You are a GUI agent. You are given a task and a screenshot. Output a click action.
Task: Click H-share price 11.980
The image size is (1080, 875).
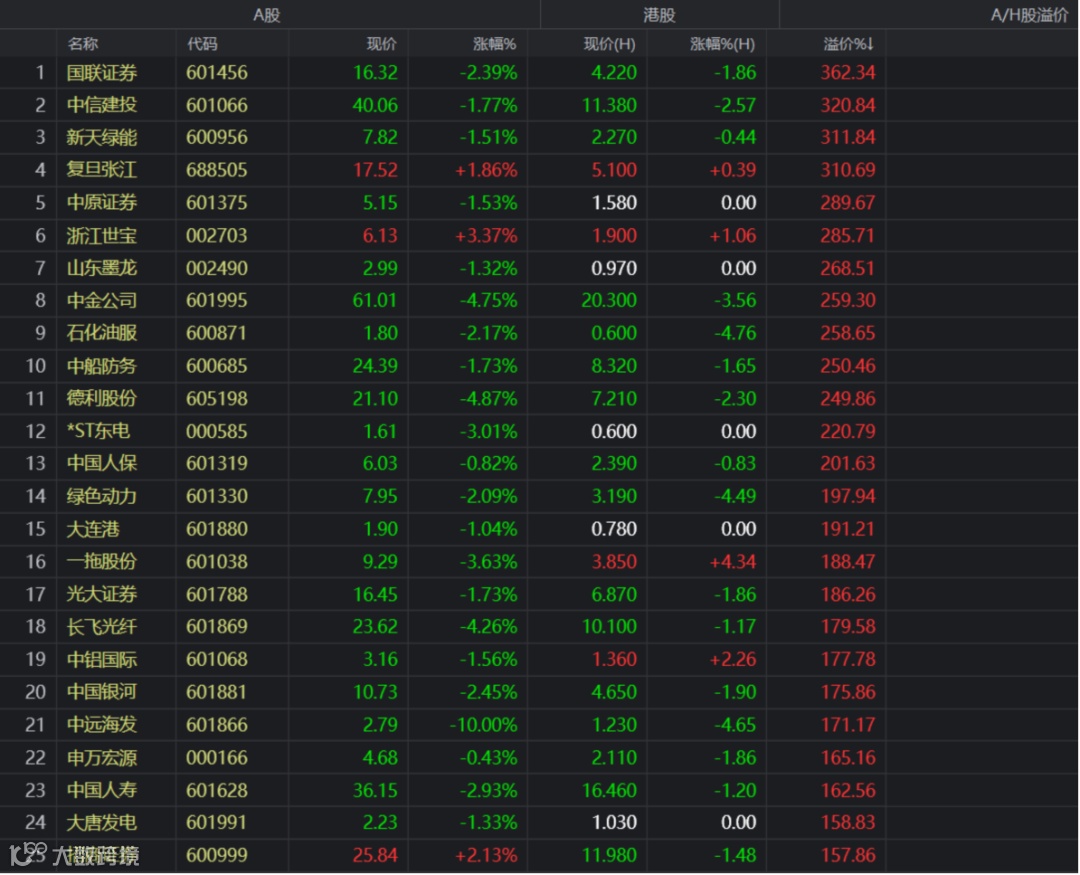[x=610, y=856]
